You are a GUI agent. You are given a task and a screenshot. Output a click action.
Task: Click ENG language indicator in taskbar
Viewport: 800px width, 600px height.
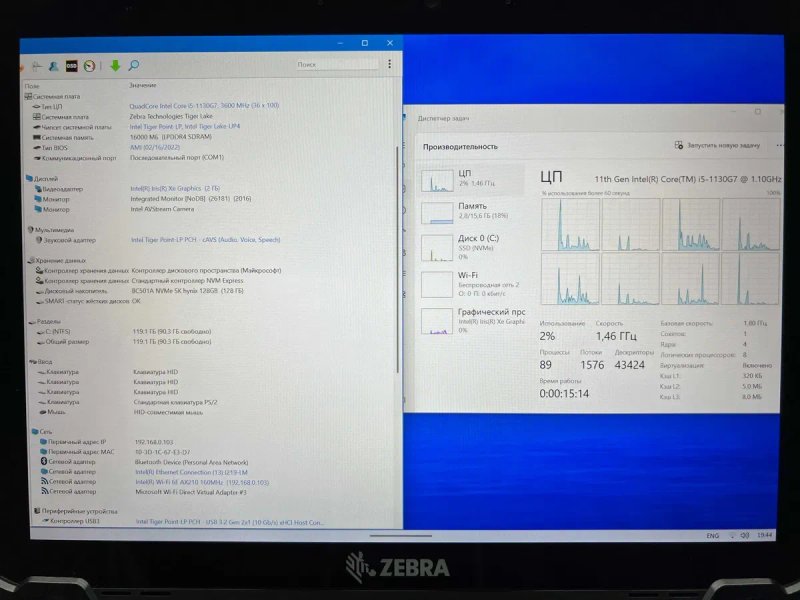(712, 536)
